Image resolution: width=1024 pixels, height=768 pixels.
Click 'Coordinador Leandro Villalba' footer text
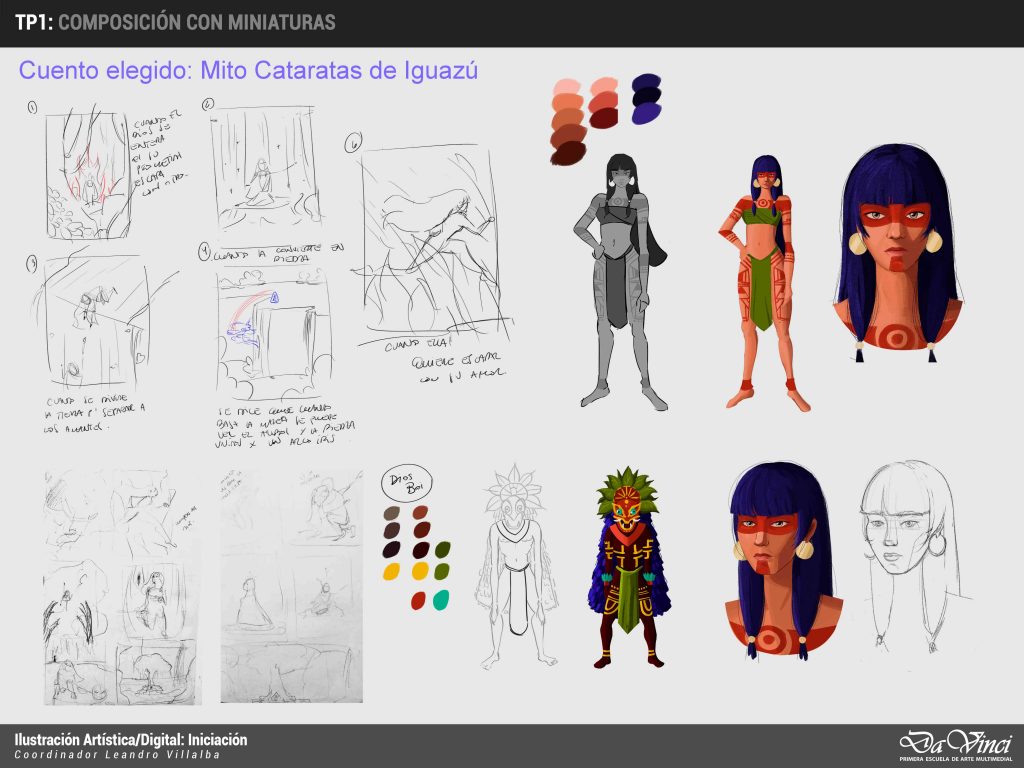tap(117, 754)
